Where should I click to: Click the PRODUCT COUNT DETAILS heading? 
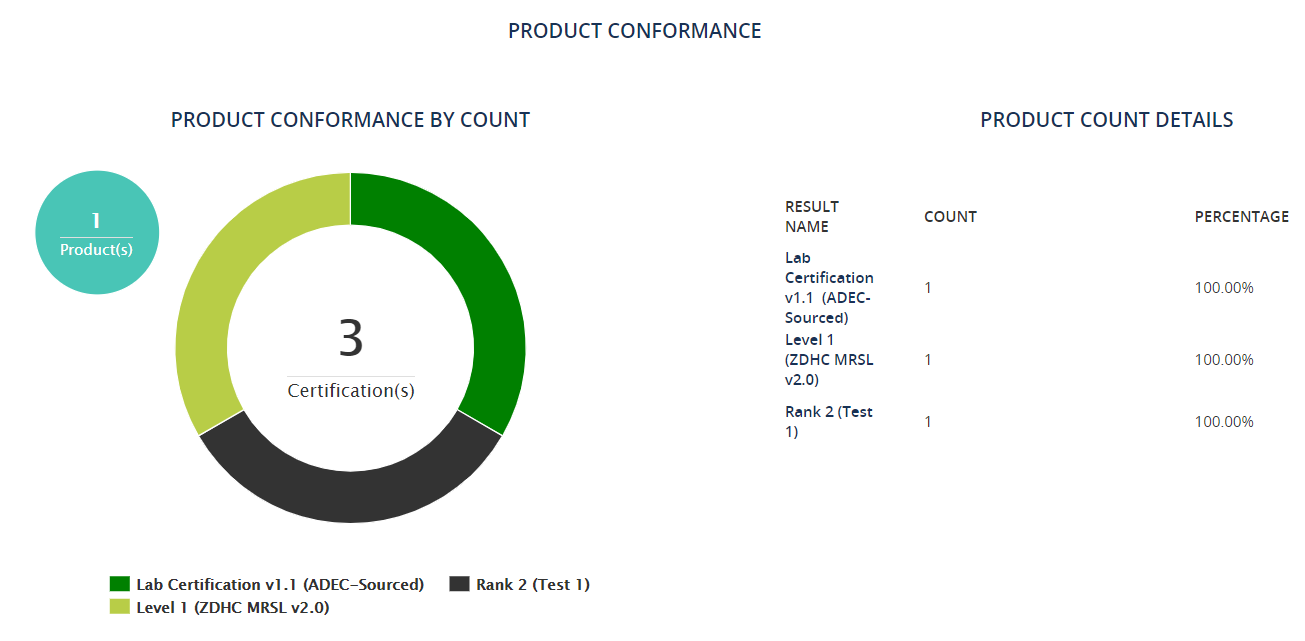(1107, 120)
